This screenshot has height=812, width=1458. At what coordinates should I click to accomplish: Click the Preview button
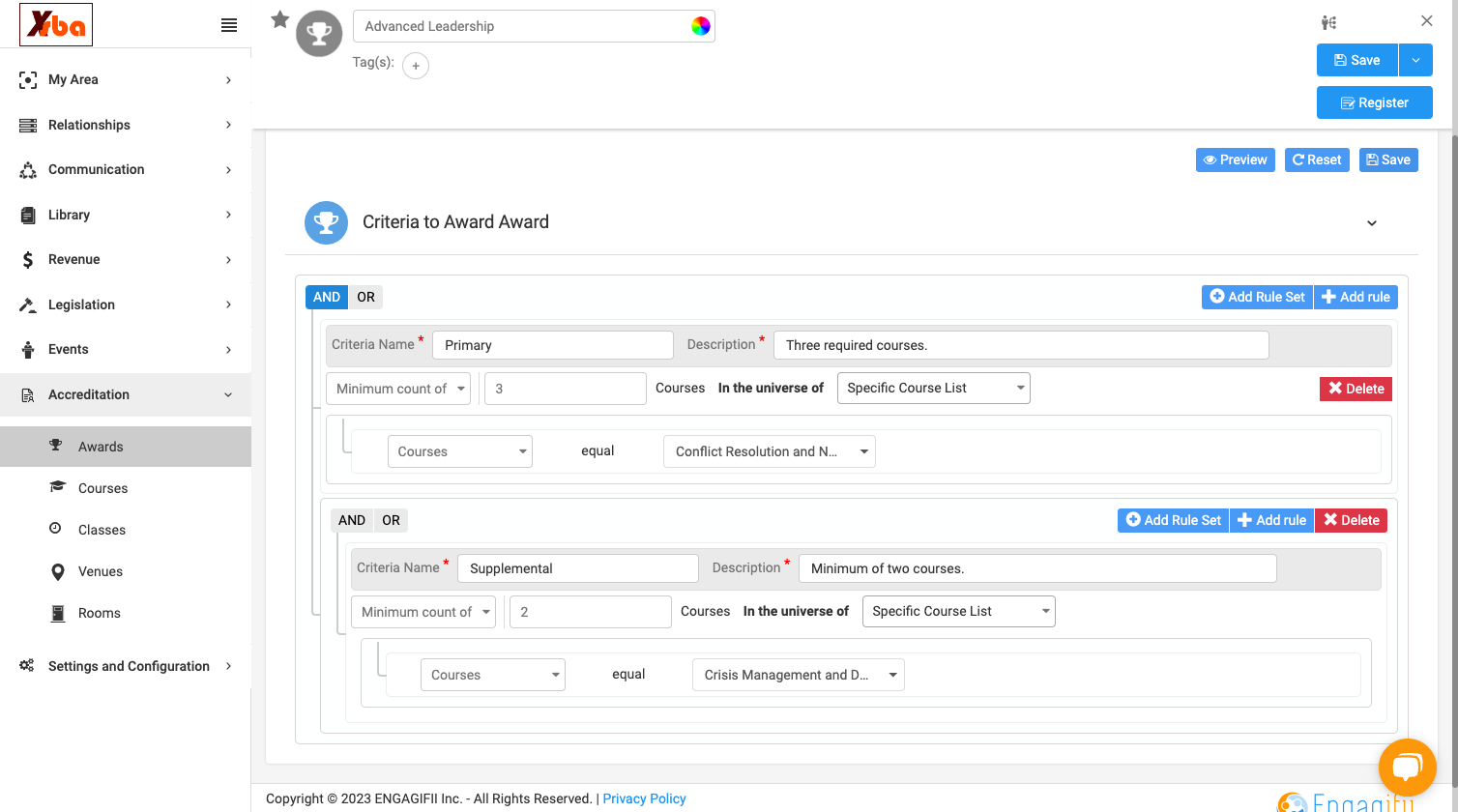(x=1236, y=159)
